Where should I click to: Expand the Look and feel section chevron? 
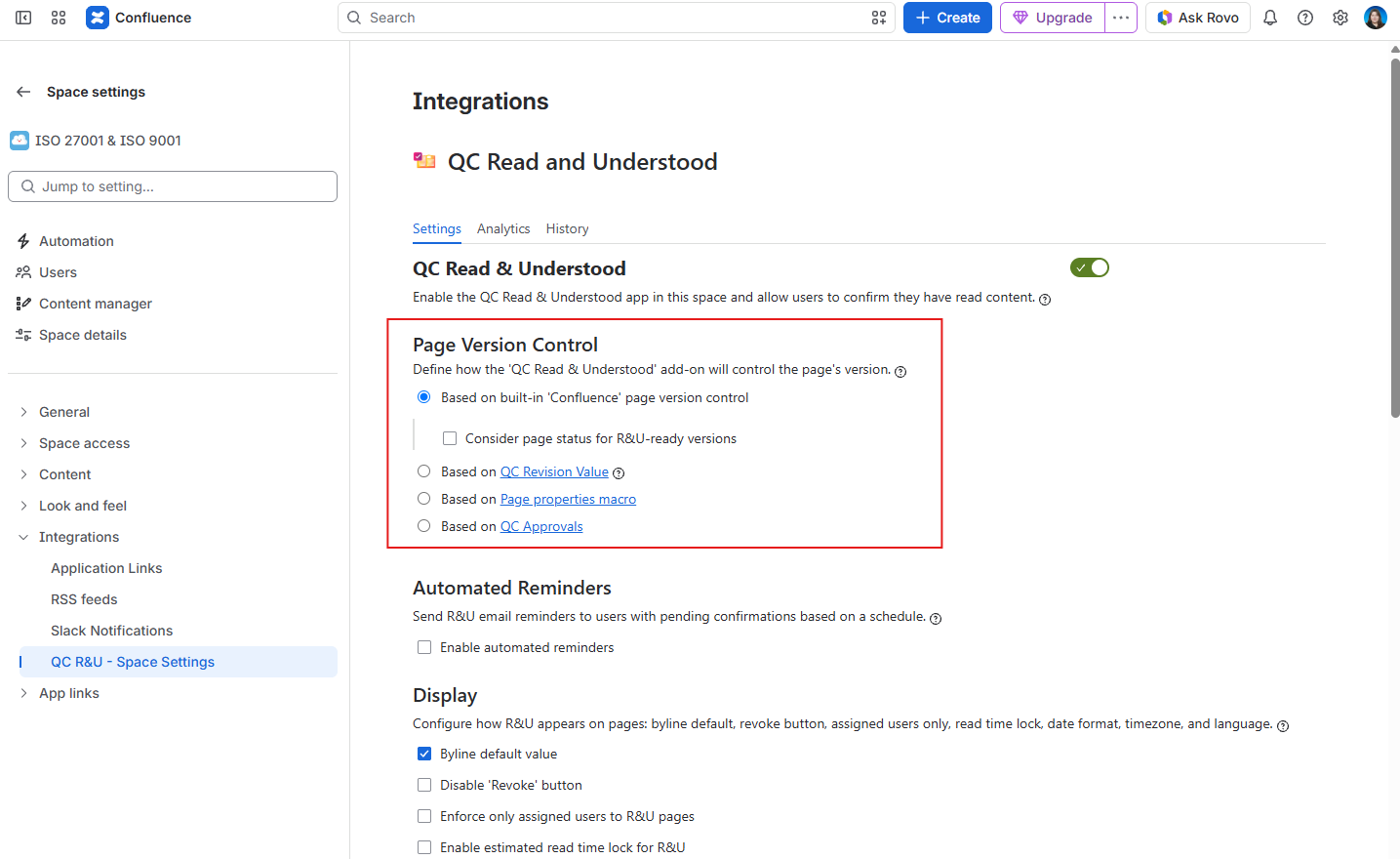[x=23, y=506]
